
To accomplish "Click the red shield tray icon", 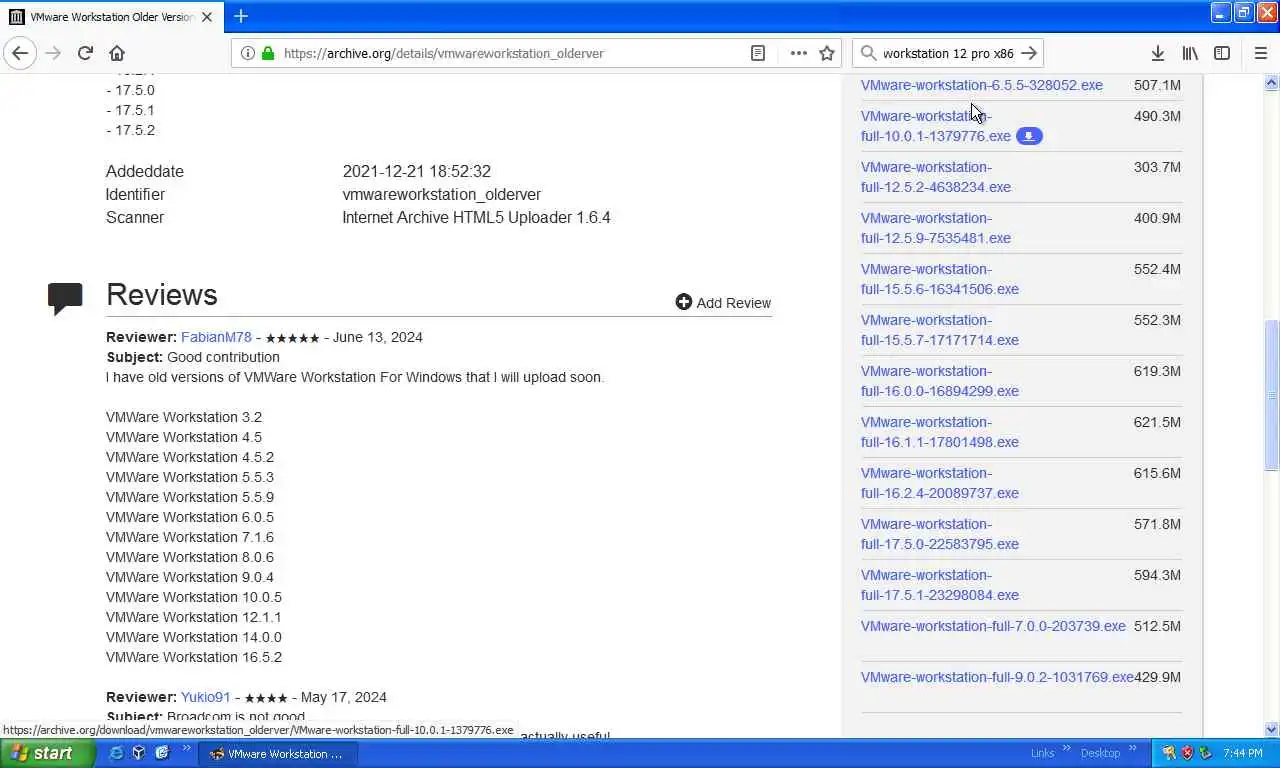I will 1187,753.
